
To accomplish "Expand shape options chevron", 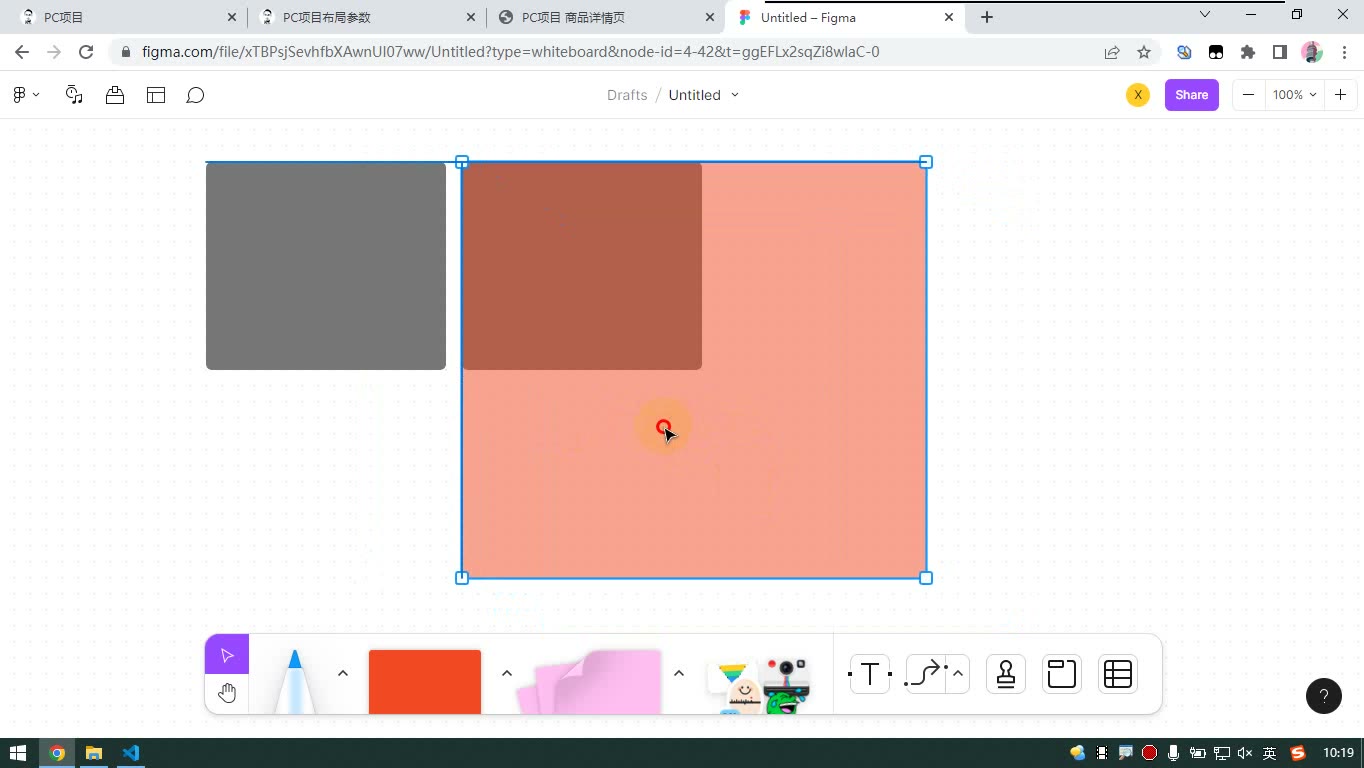I will pyautogui.click(x=507, y=673).
